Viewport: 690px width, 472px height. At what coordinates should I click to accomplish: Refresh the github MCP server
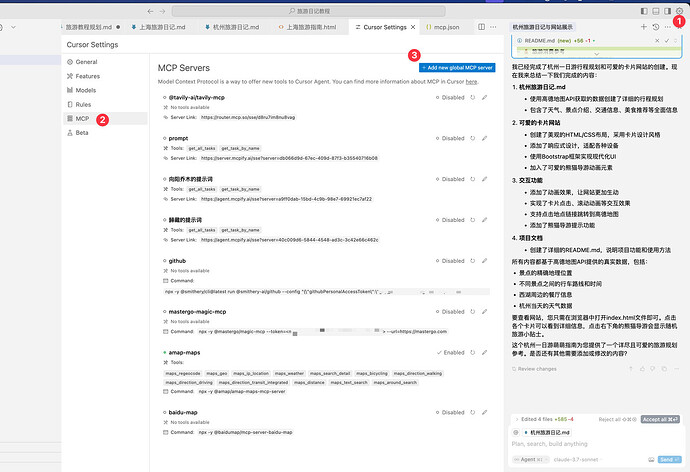click(x=472, y=261)
